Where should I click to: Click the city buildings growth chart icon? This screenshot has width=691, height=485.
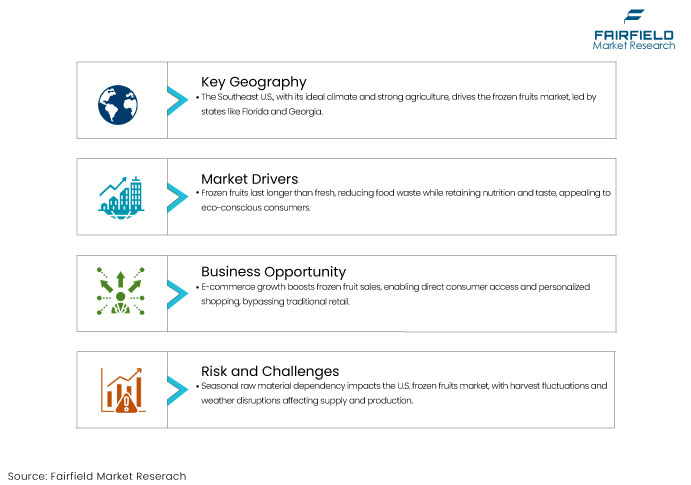click(x=121, y=198)
